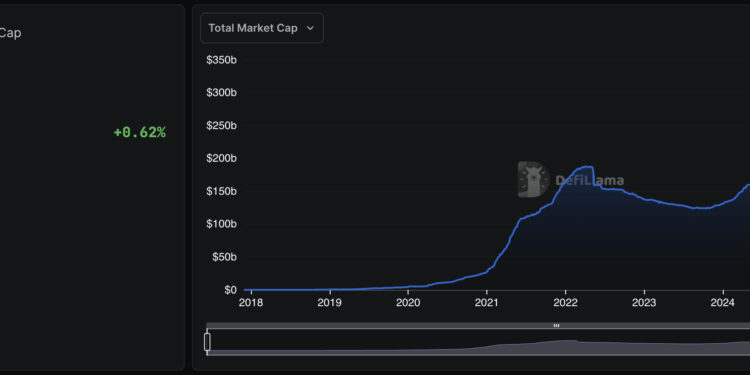Click the $150b axis label
Viewport: 750px width, 375px height.
point(221,191)
